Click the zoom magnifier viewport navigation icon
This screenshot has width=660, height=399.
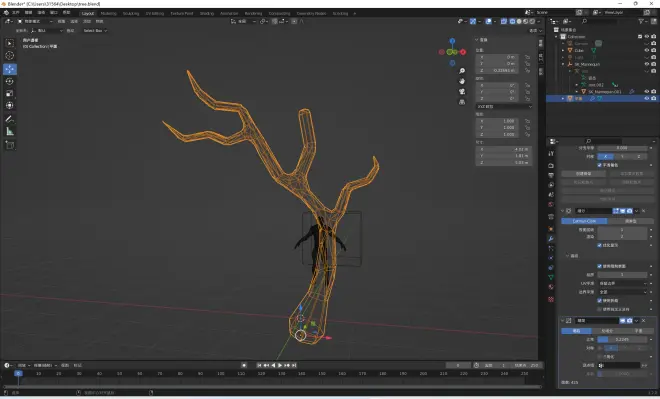coord(462,71)
